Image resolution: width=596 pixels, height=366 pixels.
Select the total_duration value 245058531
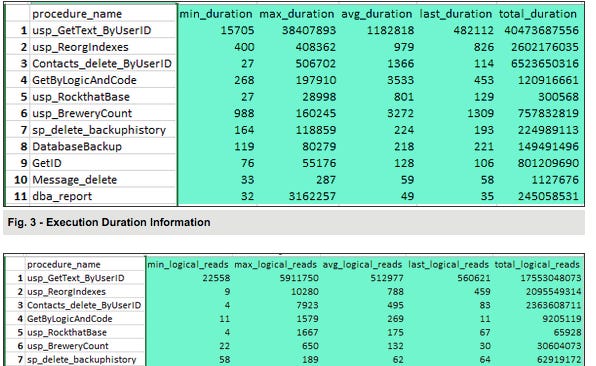(548, 196)
